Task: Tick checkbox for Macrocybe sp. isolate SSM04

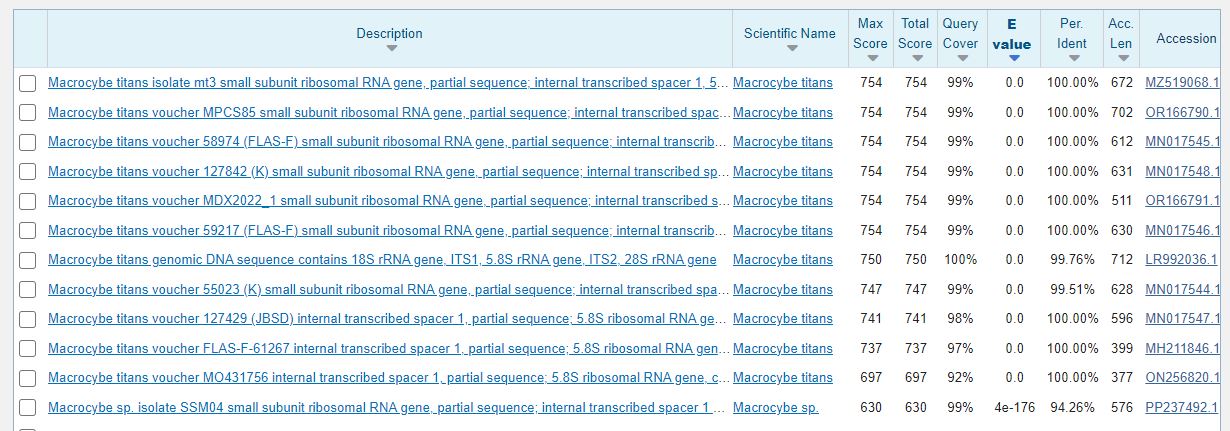Action: 28,408
